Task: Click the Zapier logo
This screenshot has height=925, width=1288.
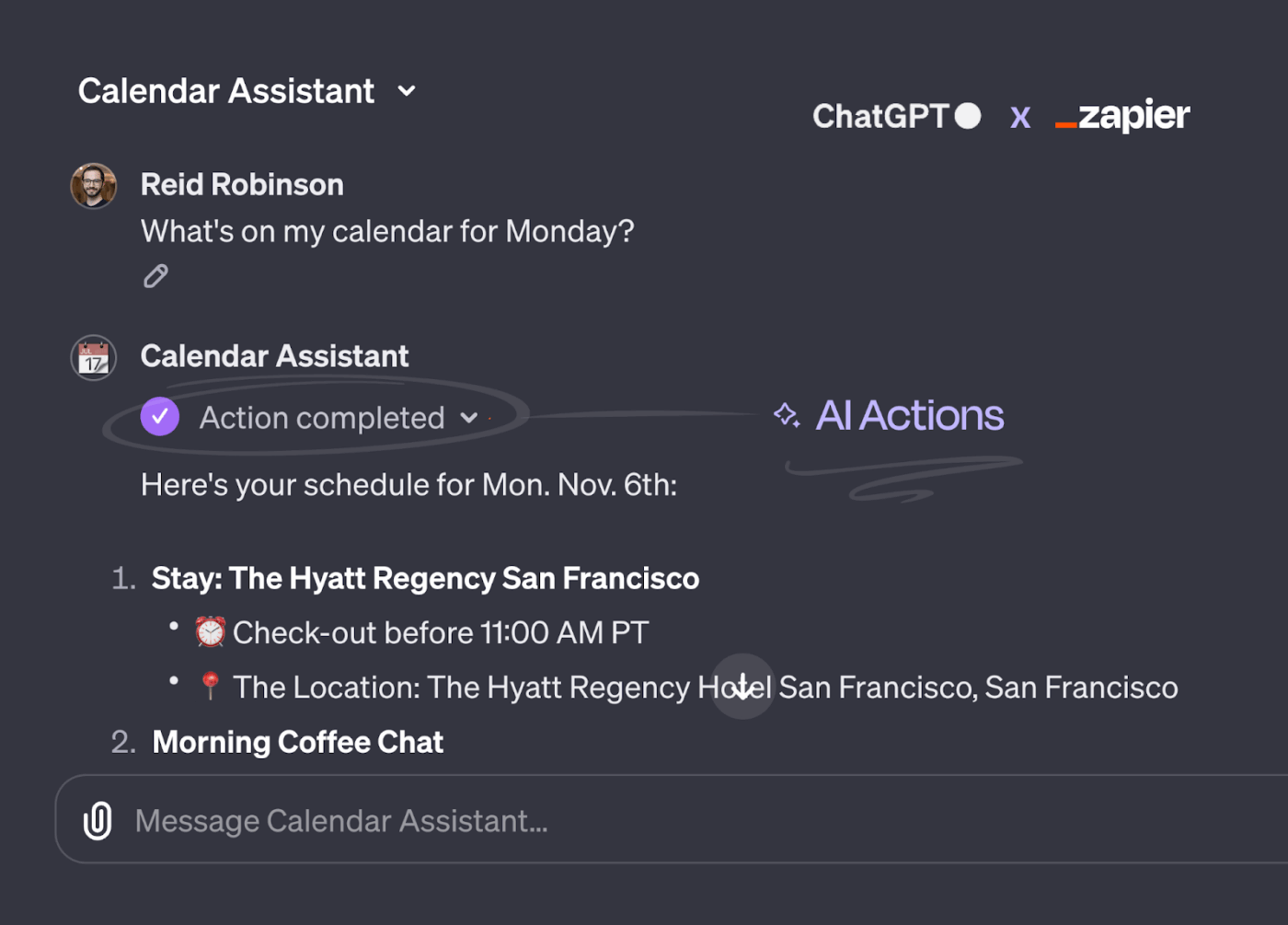Action: click(x=1121, y=116)
